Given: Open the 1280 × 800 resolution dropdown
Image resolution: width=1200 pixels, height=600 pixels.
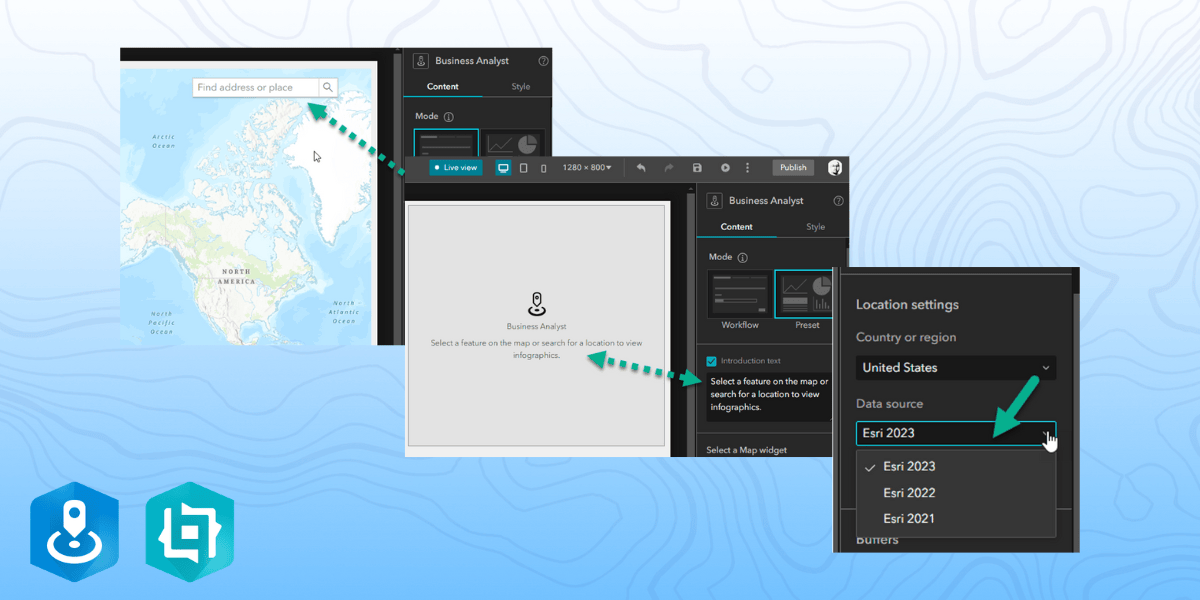Looking at the screenshot, I should 586,167.
